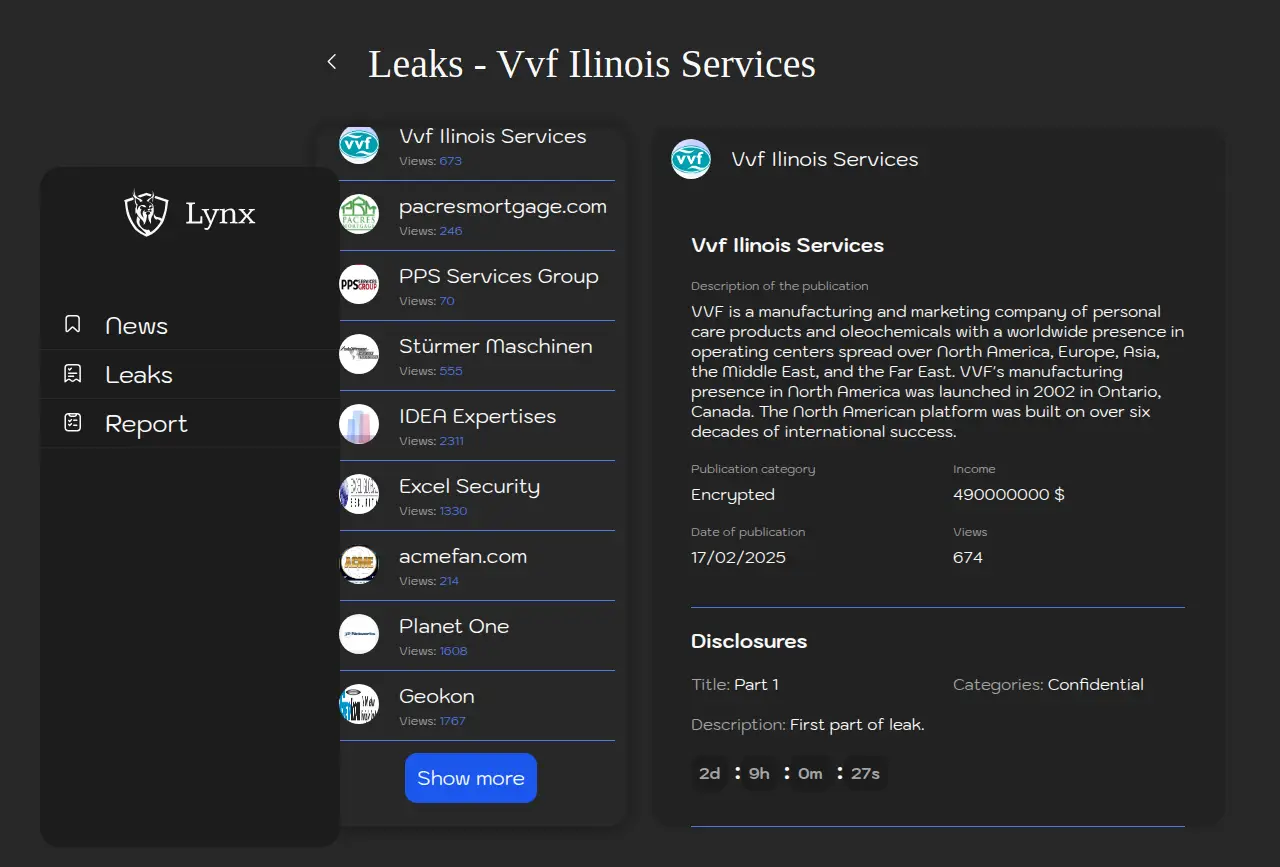The width and height of the screenshot is (1280, 867).
Task: Click the Report checklist icon
Action: tap(72, 423)
